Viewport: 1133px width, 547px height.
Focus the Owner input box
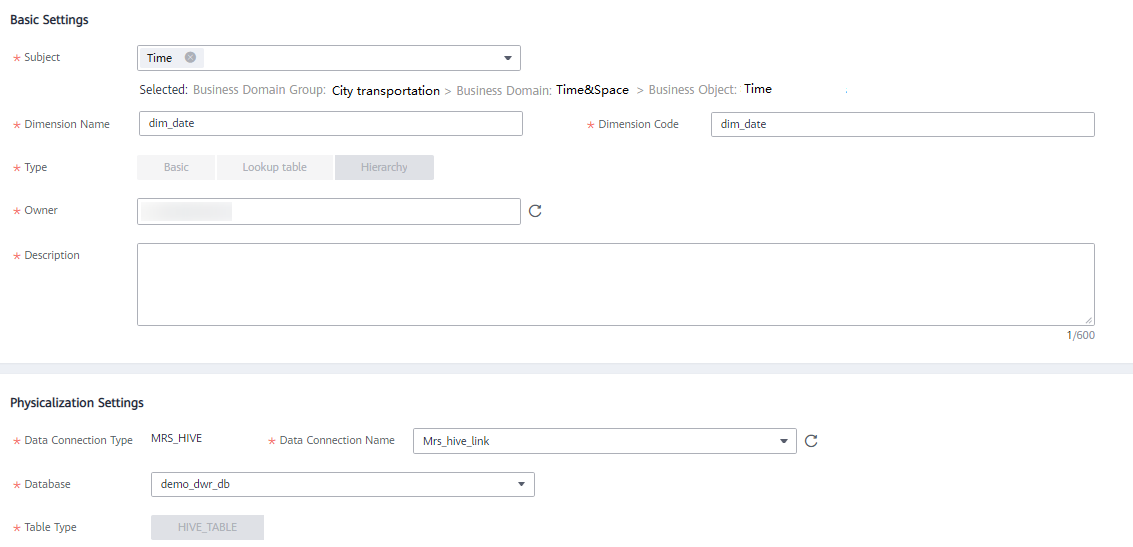[329, 211]
